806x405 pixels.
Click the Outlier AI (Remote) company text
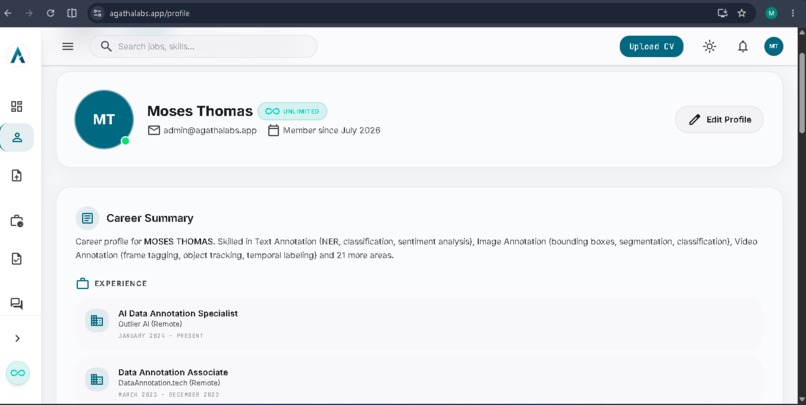coord(150,324)
